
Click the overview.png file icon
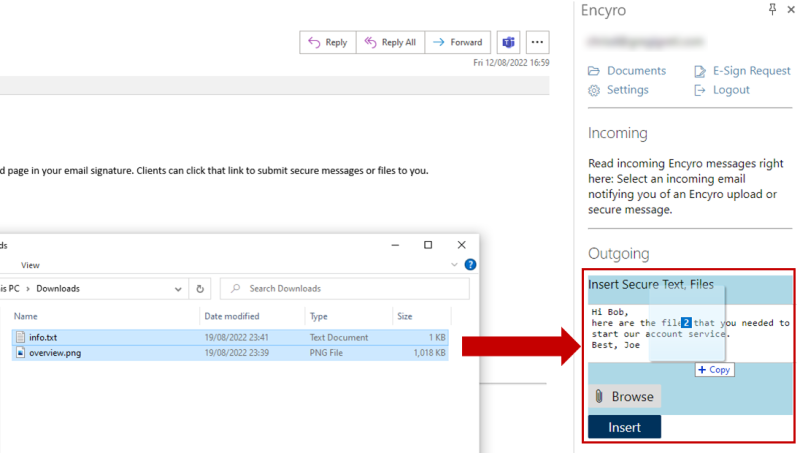click(20, 353)
